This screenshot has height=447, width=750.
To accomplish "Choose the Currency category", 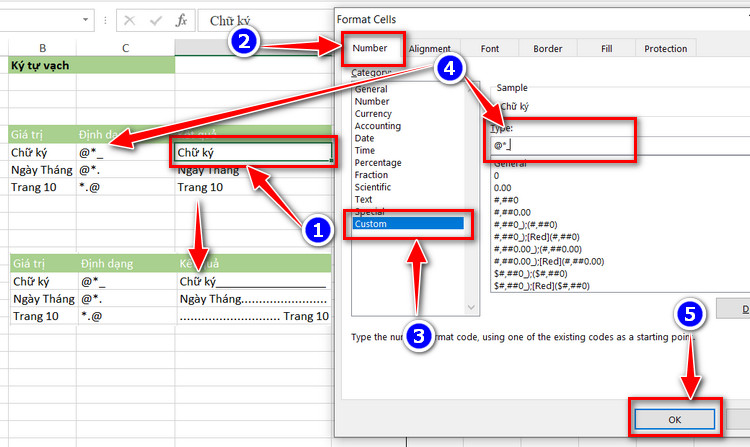I will 373,114.
